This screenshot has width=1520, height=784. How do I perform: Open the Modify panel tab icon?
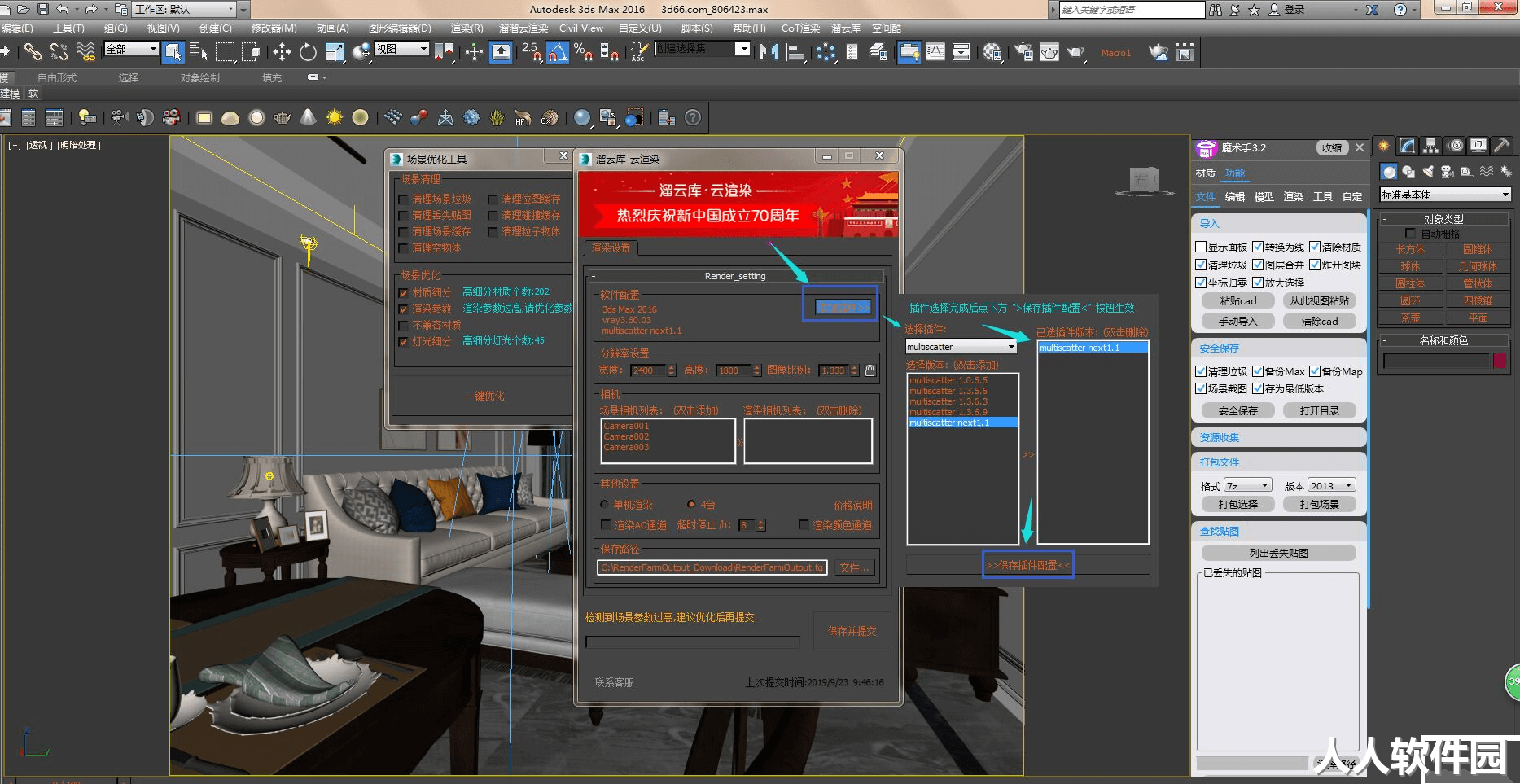(x=1407, y=146)
